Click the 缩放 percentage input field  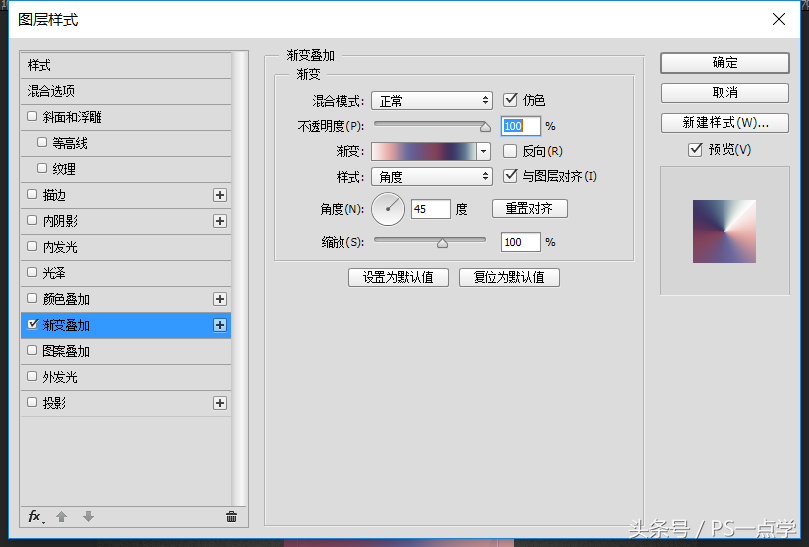521,242
